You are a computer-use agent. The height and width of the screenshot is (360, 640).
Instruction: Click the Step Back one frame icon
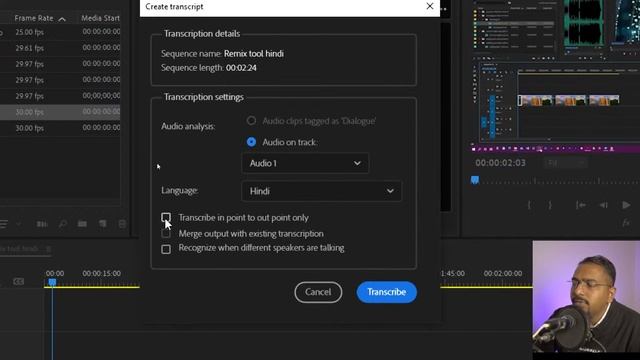(603, 205)
